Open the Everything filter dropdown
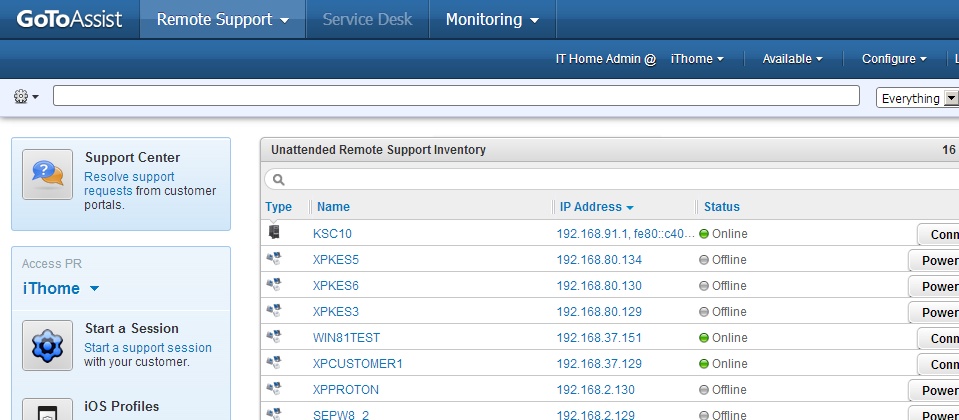Viewport: 959px width, 420px height. (x=917, y=98)
